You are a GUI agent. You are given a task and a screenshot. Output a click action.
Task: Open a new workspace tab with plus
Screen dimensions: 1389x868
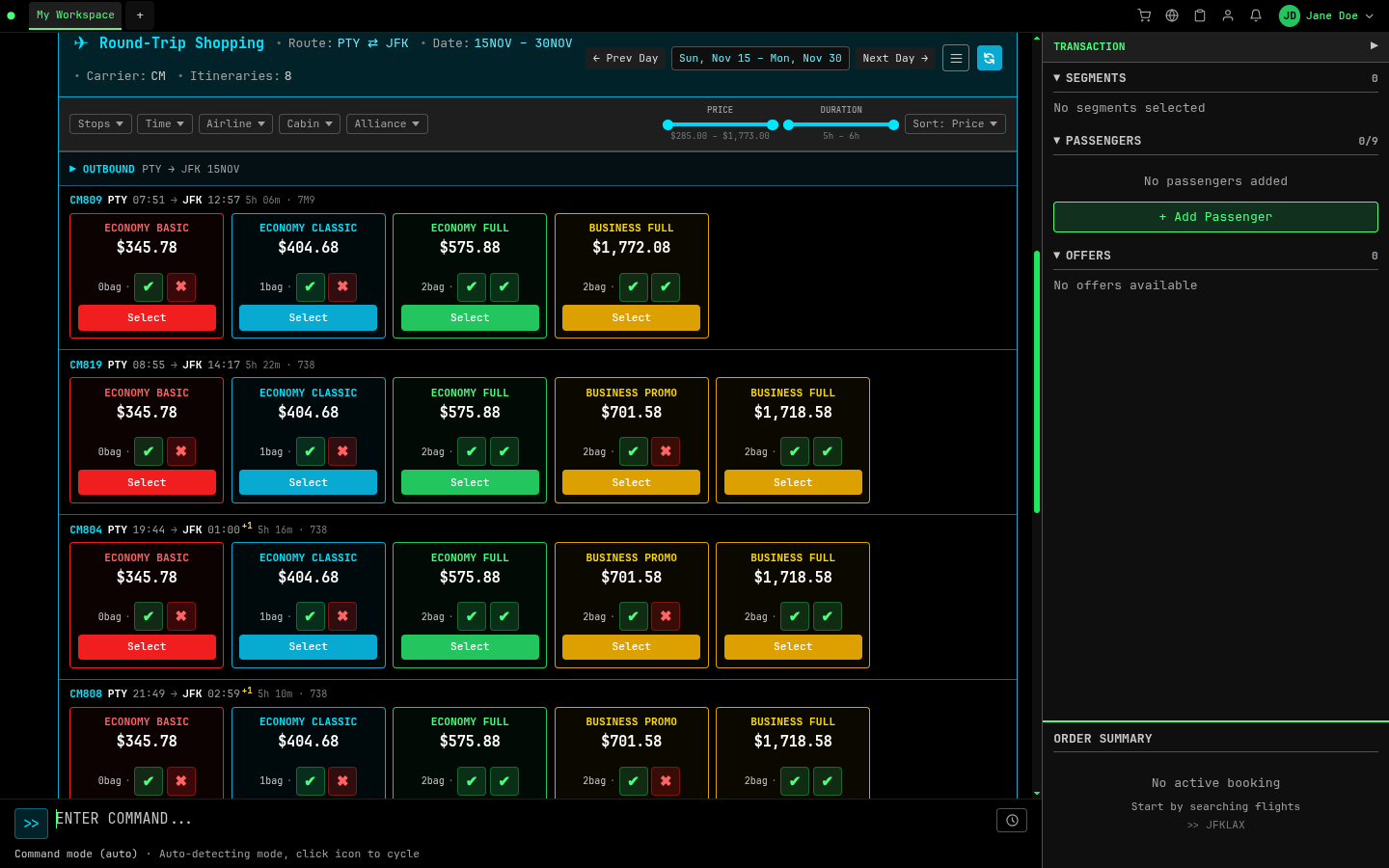click(140, 15)
